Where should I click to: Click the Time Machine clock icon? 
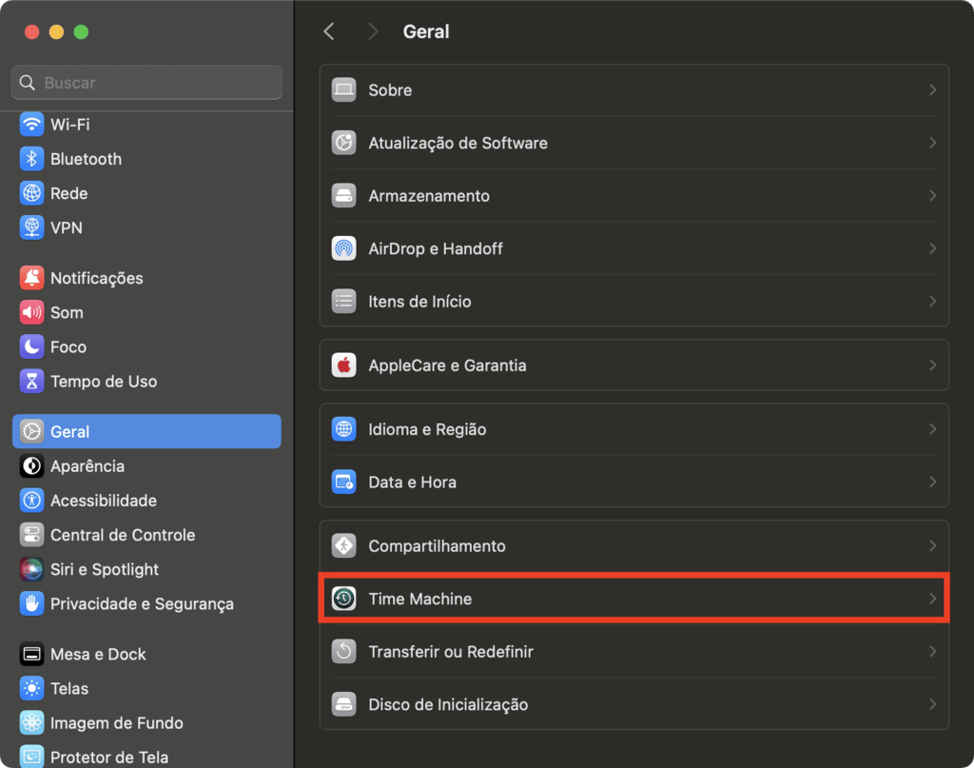[344, 599]
